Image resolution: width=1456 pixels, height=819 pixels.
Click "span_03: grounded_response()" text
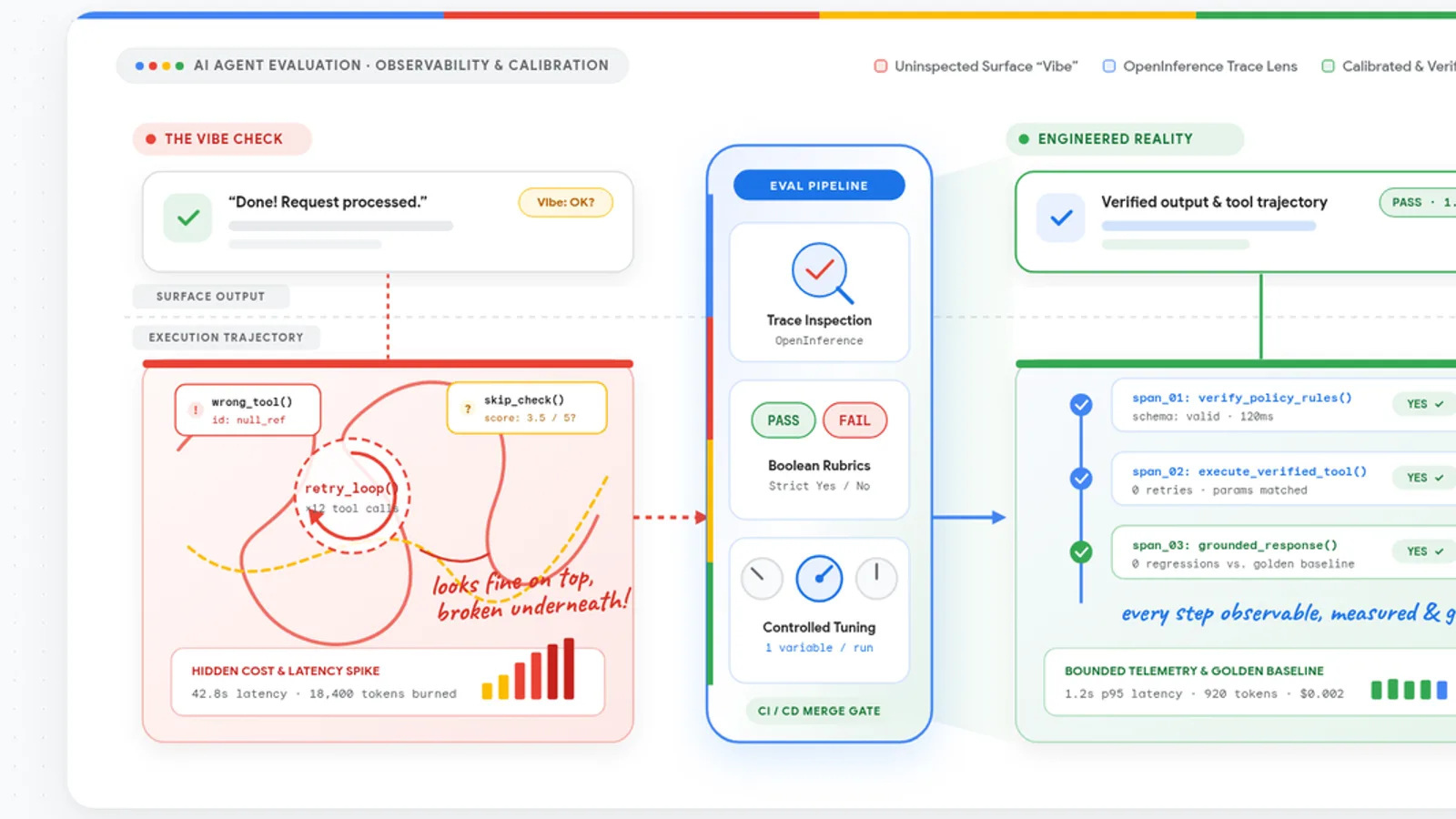1235,545
